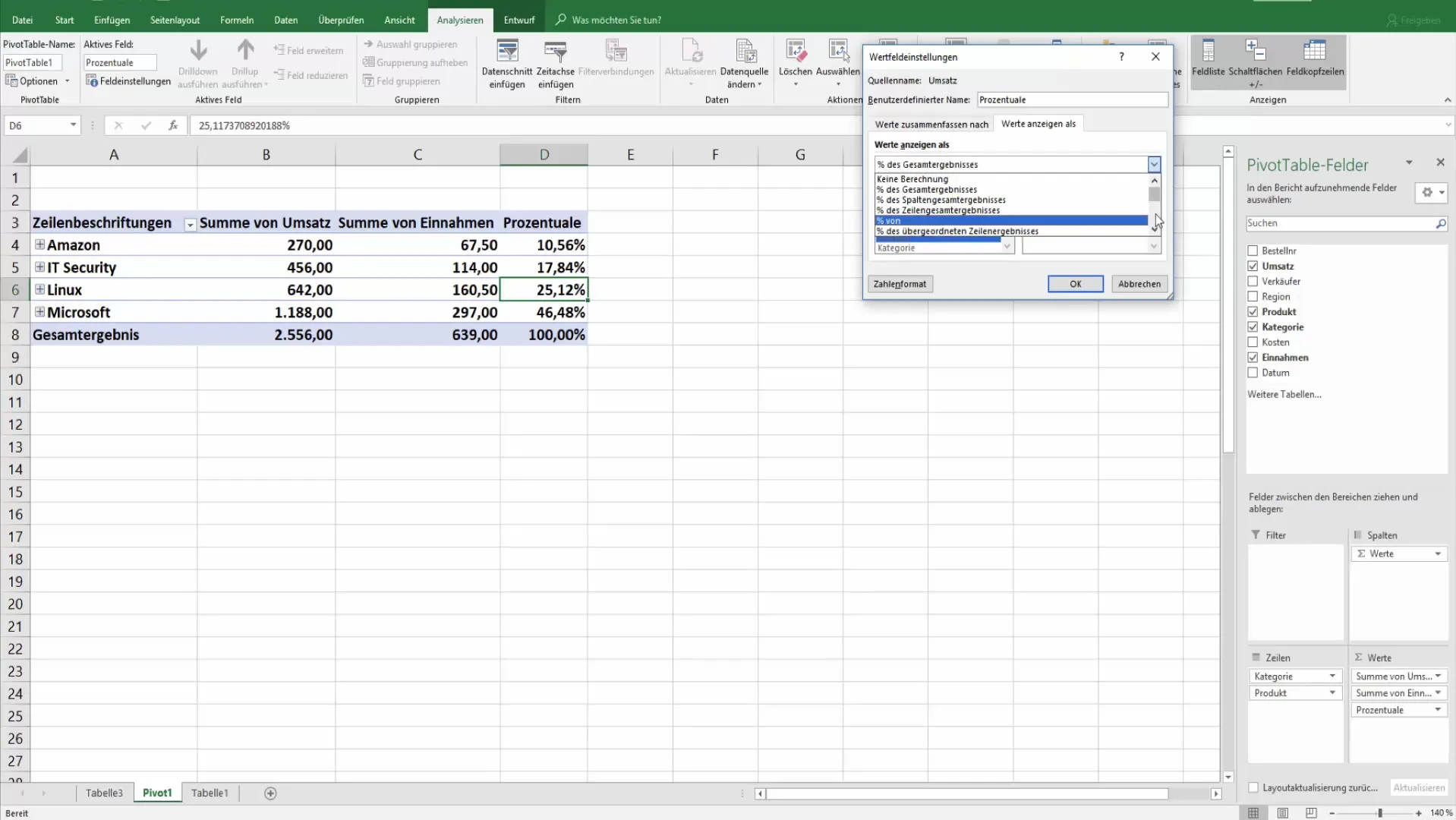Expand the Linux row group
Viewport: 1456px width, 820px height.
[39, 289]
